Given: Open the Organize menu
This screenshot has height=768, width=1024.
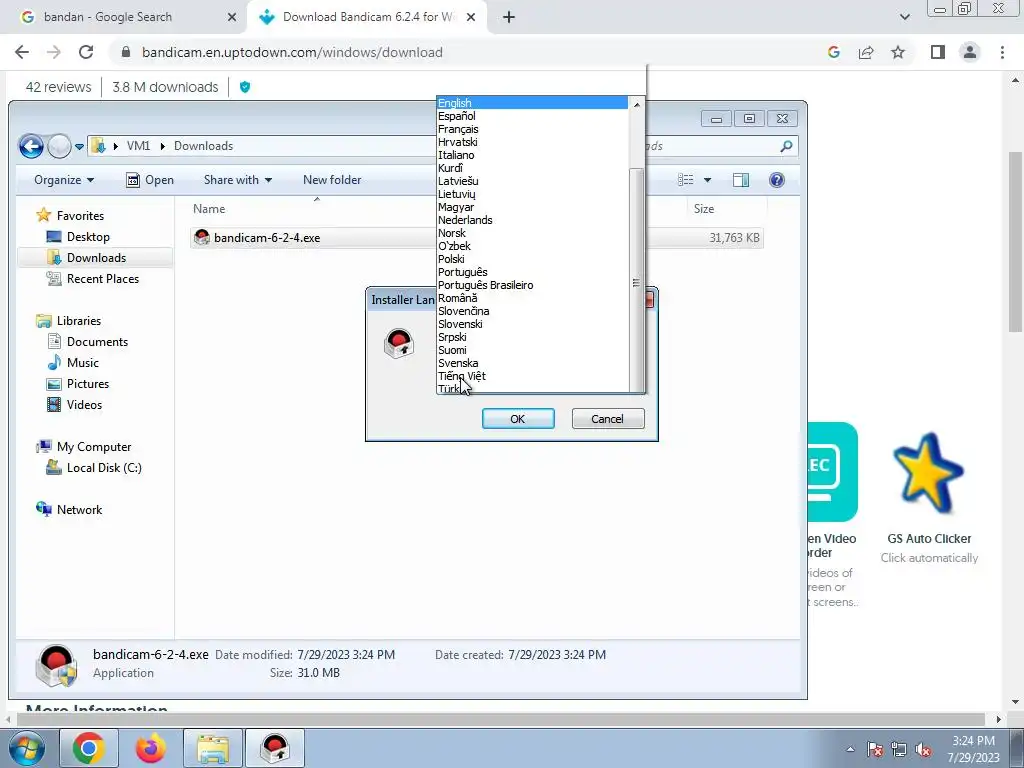Looking at the screenshot, I should click(64, 180).
